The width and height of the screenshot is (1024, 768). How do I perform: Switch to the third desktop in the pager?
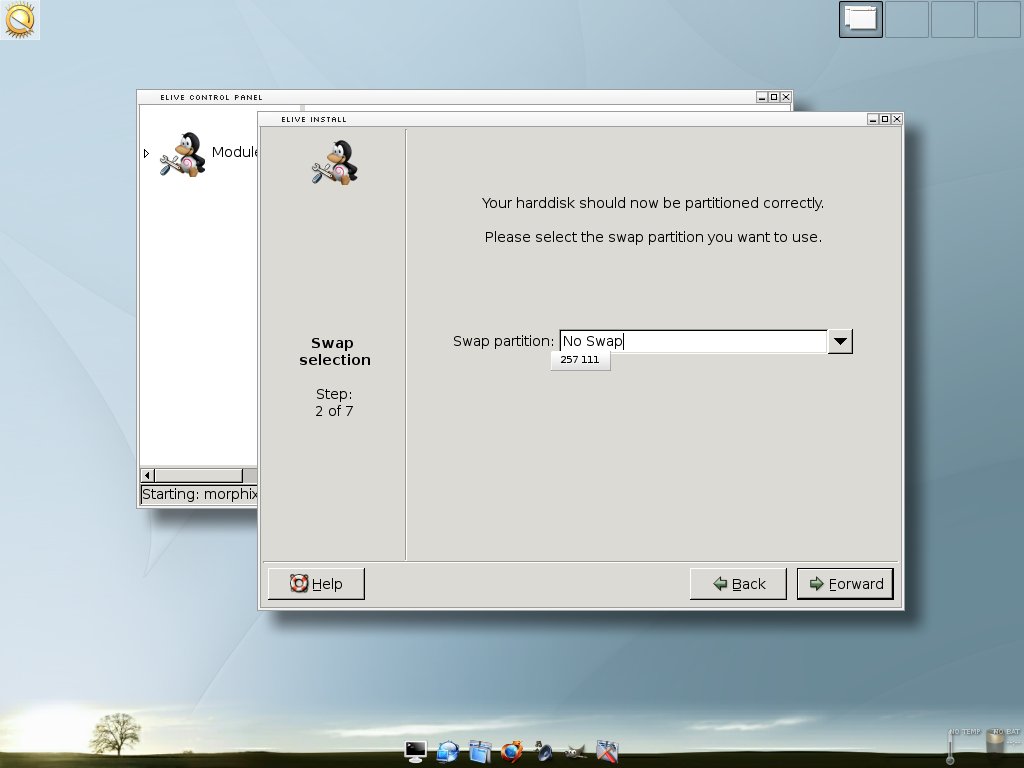[952, 19]
